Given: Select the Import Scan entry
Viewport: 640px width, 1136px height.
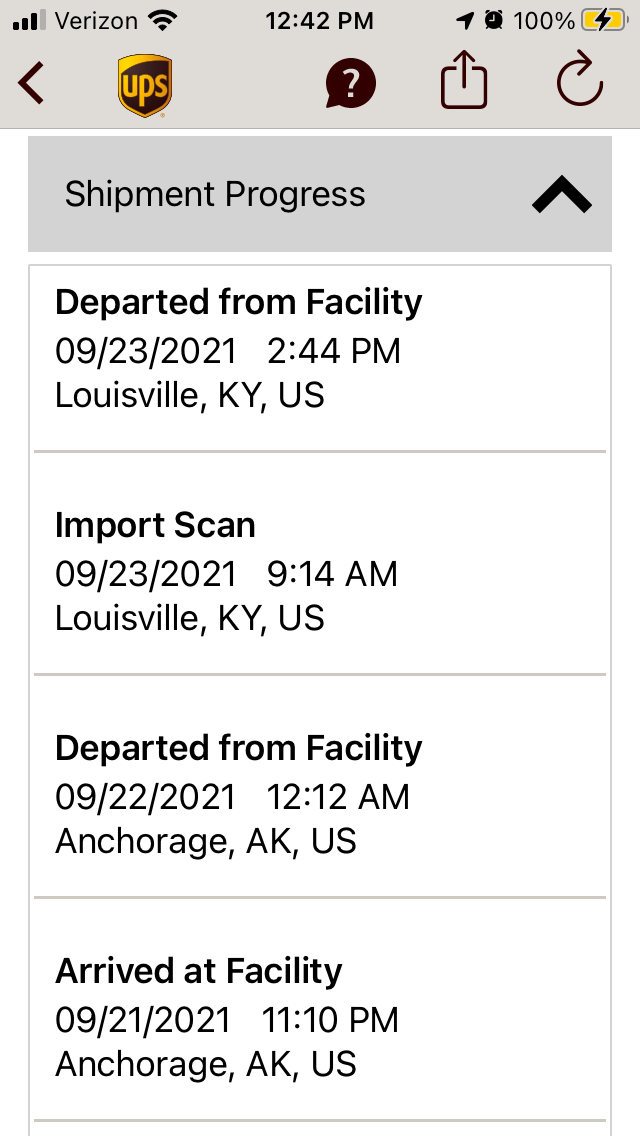Looking at the screenshot, I should [x=320, y=563].
